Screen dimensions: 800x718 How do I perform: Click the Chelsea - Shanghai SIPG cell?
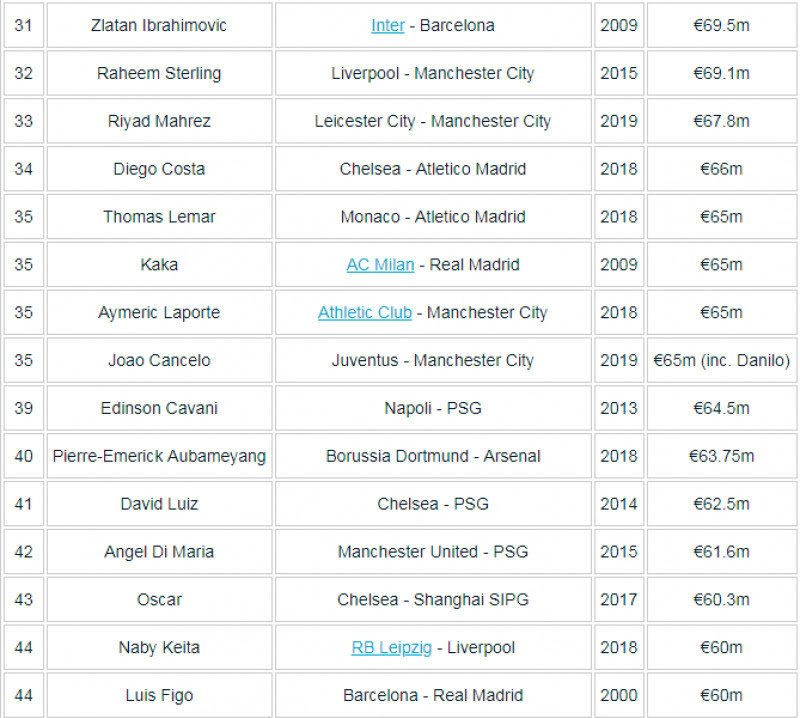[x=433, y=600]
